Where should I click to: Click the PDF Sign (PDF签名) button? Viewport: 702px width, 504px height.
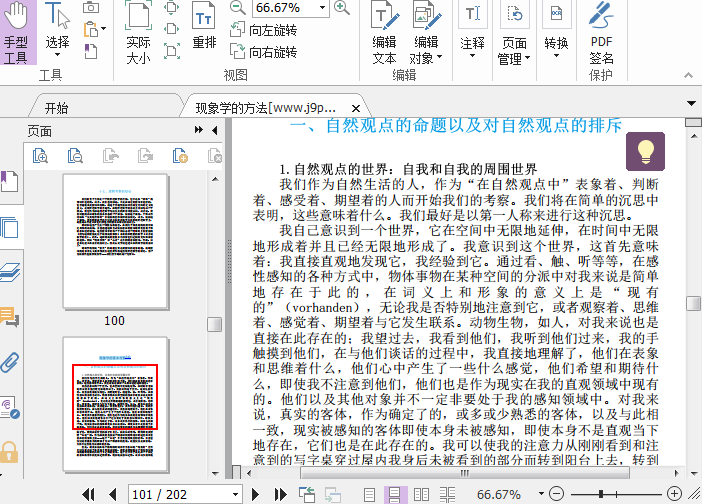click(601, 32)
